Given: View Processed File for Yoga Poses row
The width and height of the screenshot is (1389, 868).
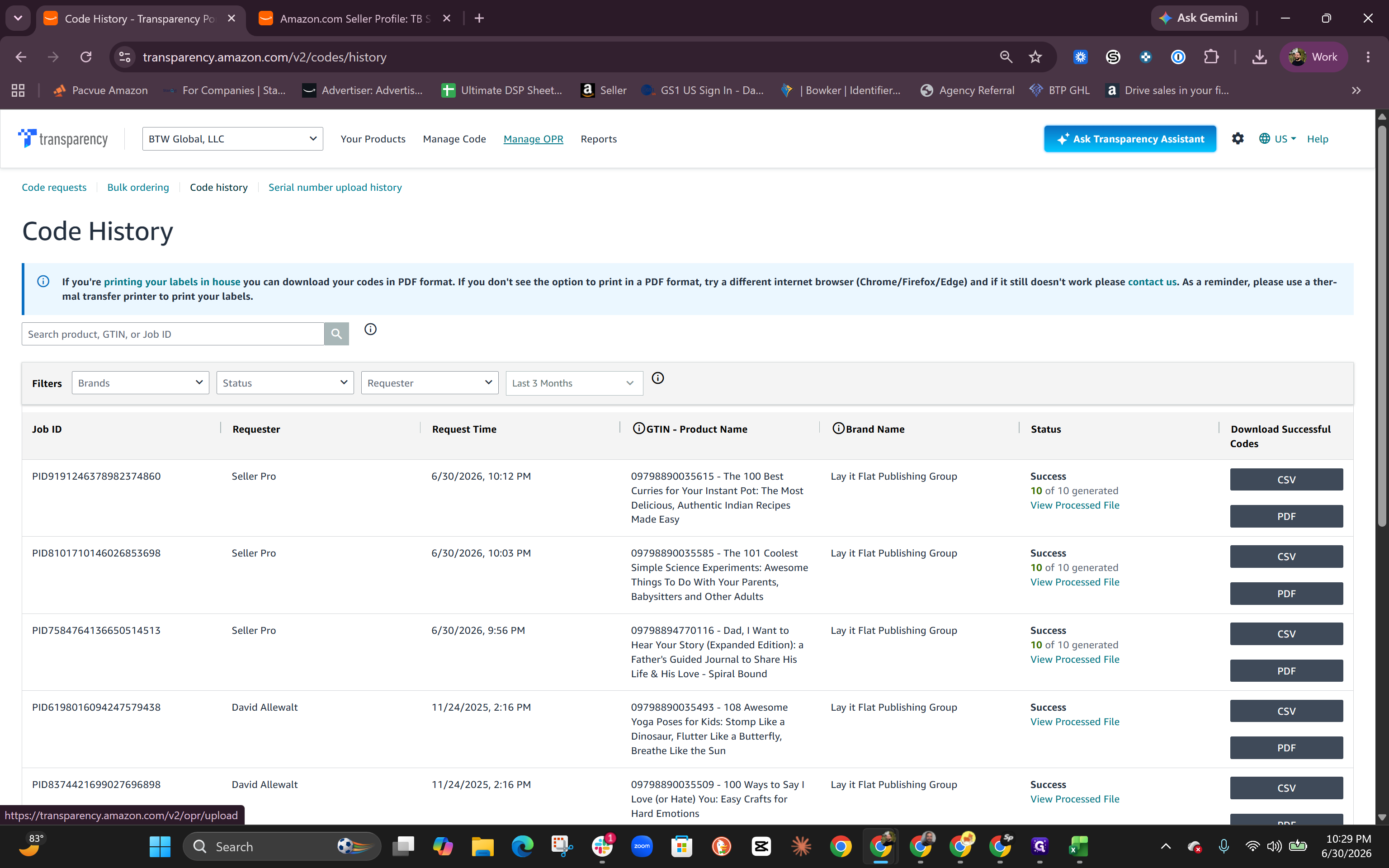Looking at the screenshot, I should 1074,721.
